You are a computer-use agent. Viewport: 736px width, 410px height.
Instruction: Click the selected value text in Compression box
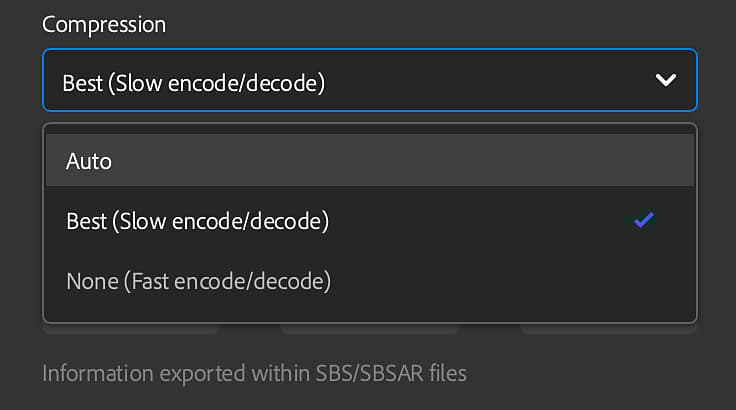pyautogui.click(x=194, y=81)
